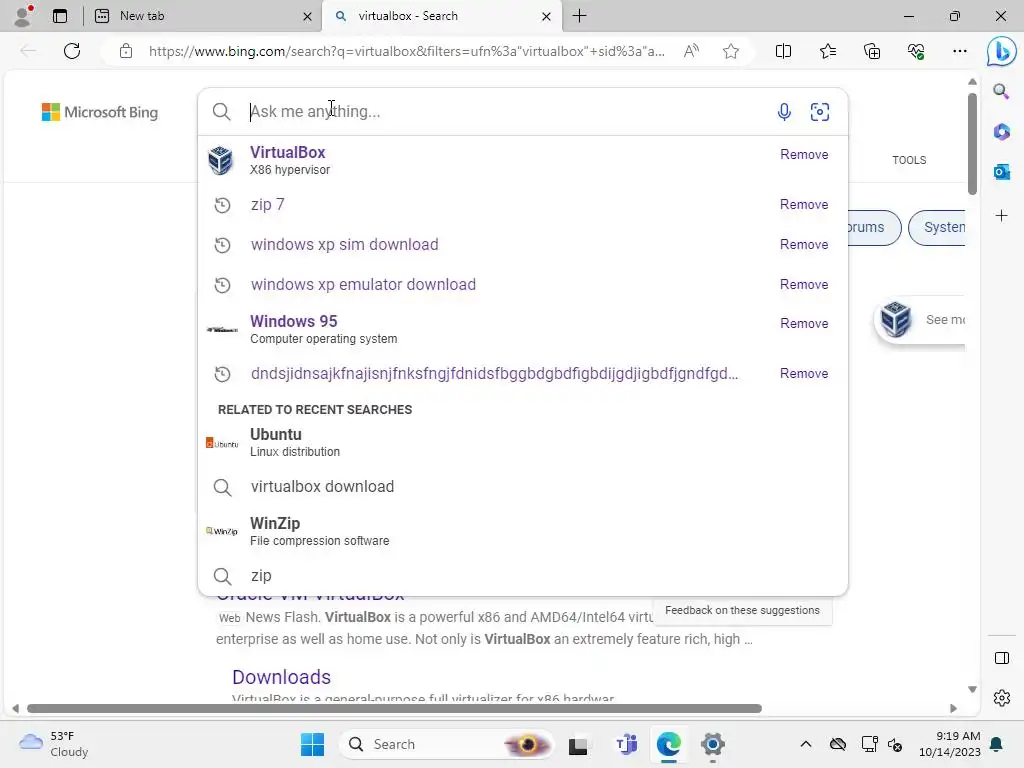The height and width of the screenshot is (768, 1024).
Task: Close the virtualbox Search tab
Action: 546,16
